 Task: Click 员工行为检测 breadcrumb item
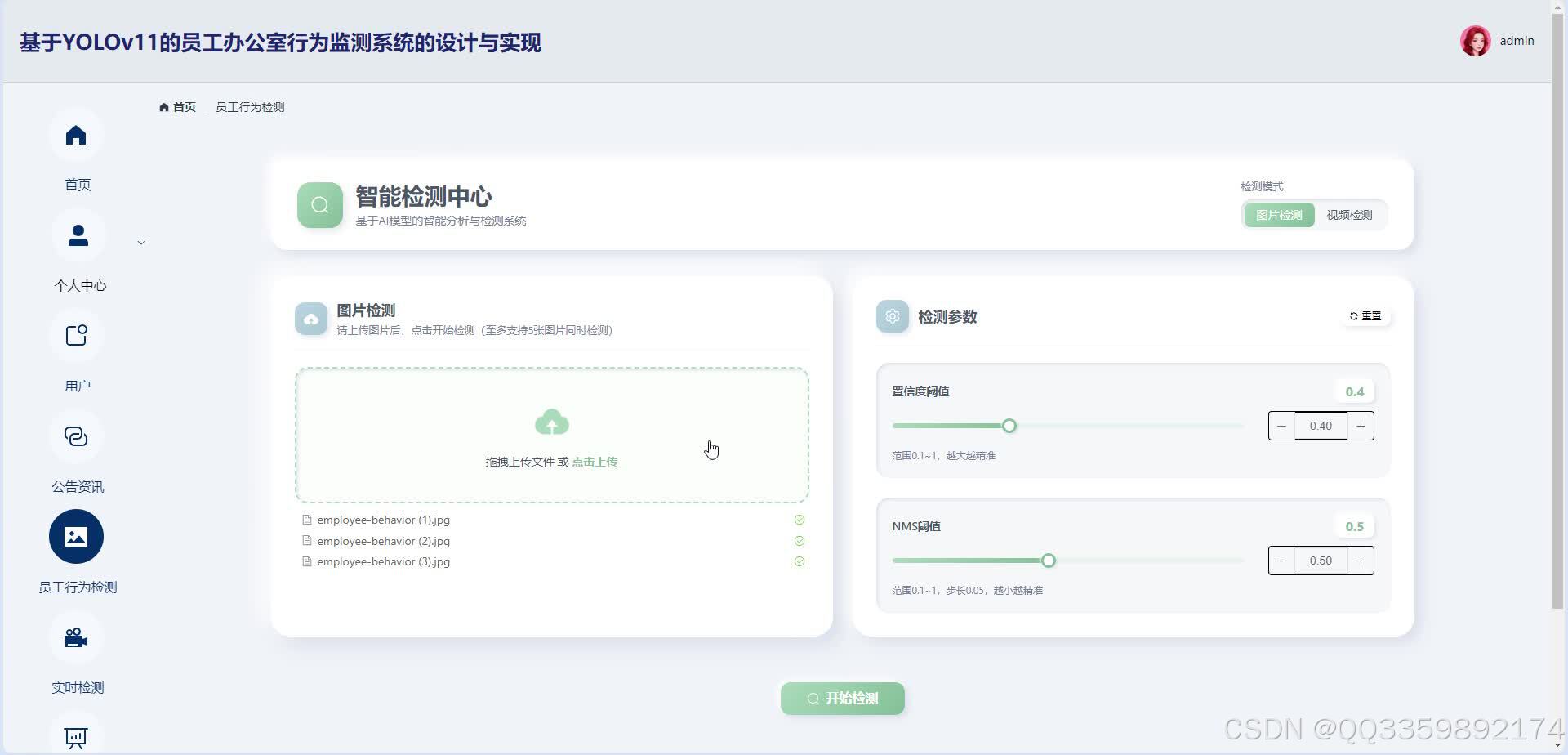click(x=250, y=107)
